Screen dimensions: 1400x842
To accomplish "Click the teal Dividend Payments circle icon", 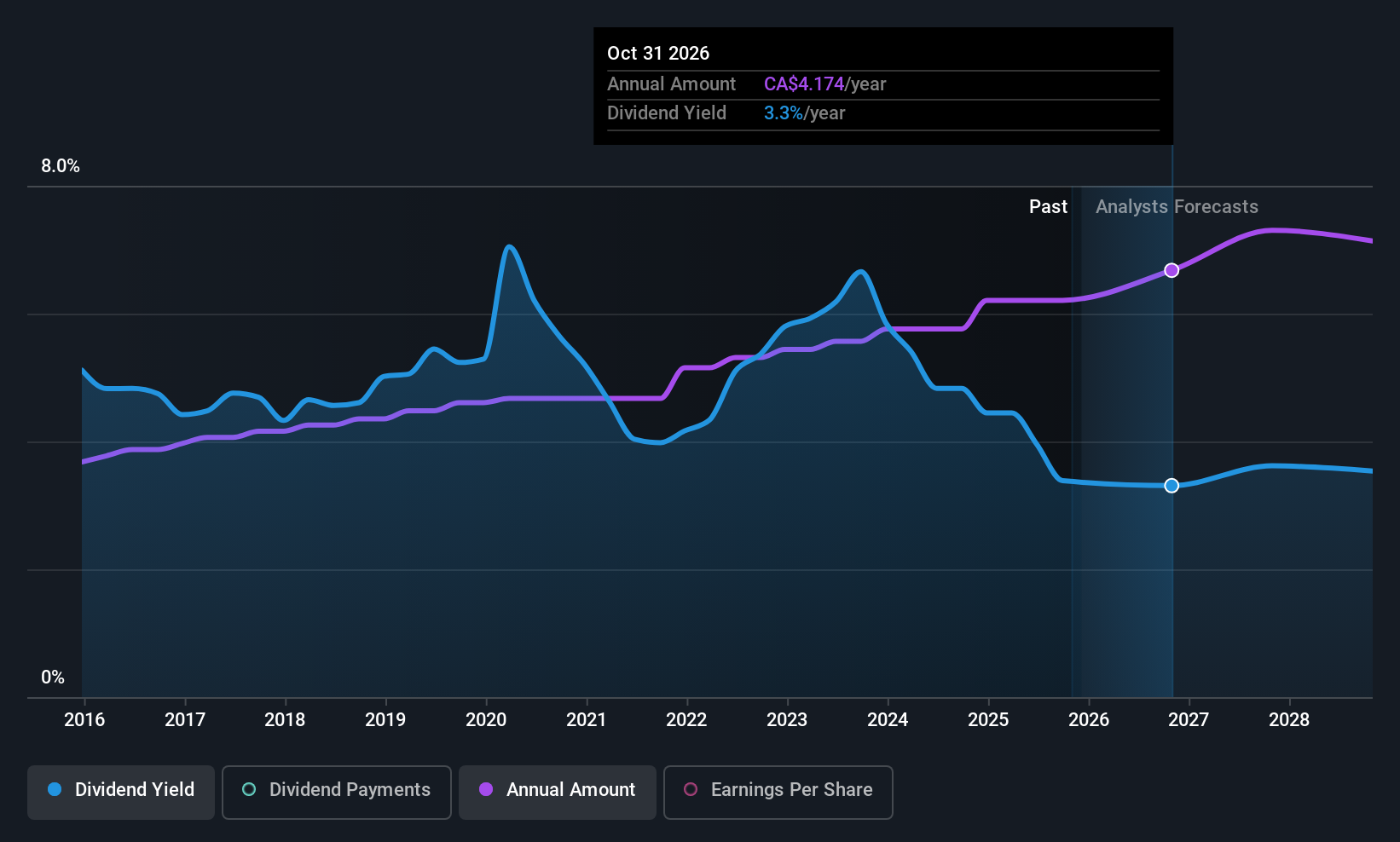I will (x=249, y=789).
